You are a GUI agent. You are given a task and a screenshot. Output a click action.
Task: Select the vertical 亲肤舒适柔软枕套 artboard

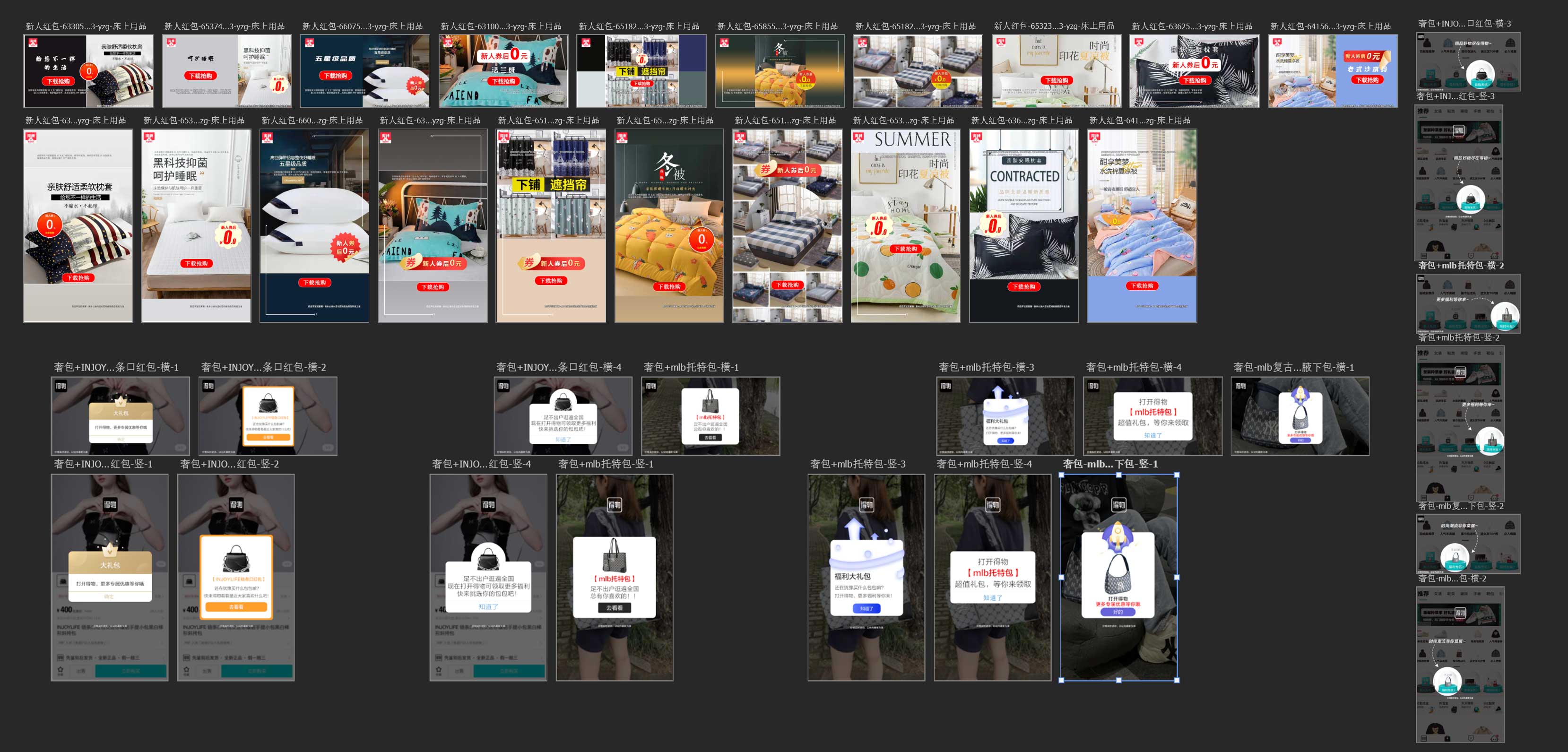[78, 225]
